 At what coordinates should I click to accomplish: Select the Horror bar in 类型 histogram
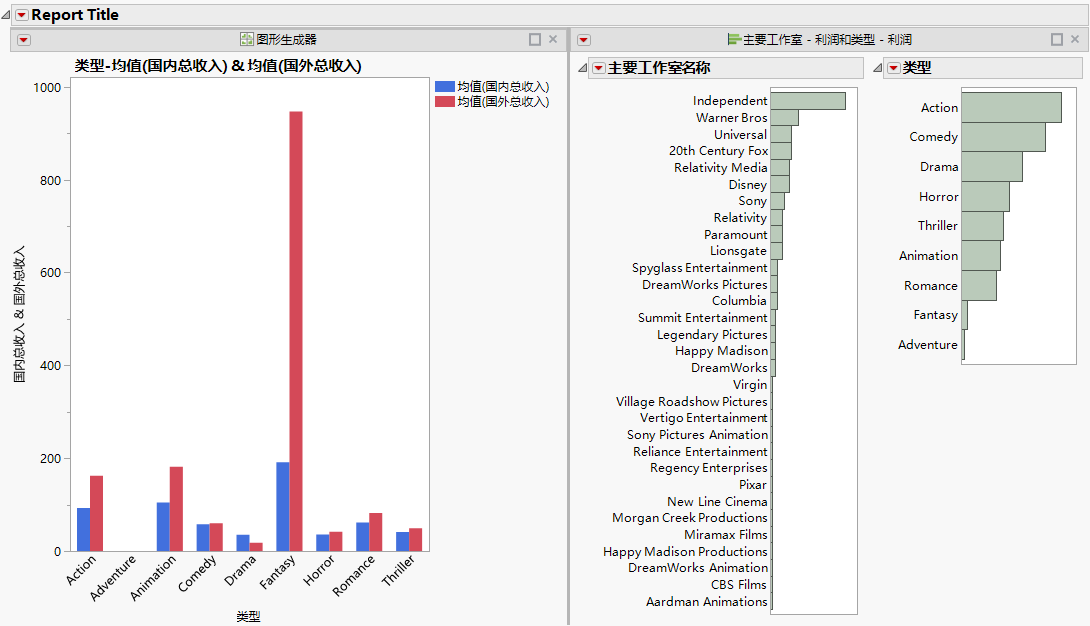[x=985, y=197]
